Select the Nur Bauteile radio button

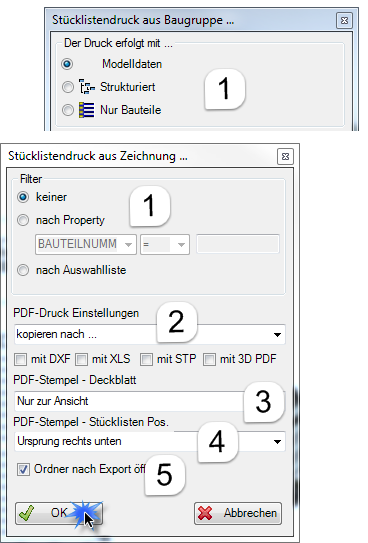pos(68,110)
